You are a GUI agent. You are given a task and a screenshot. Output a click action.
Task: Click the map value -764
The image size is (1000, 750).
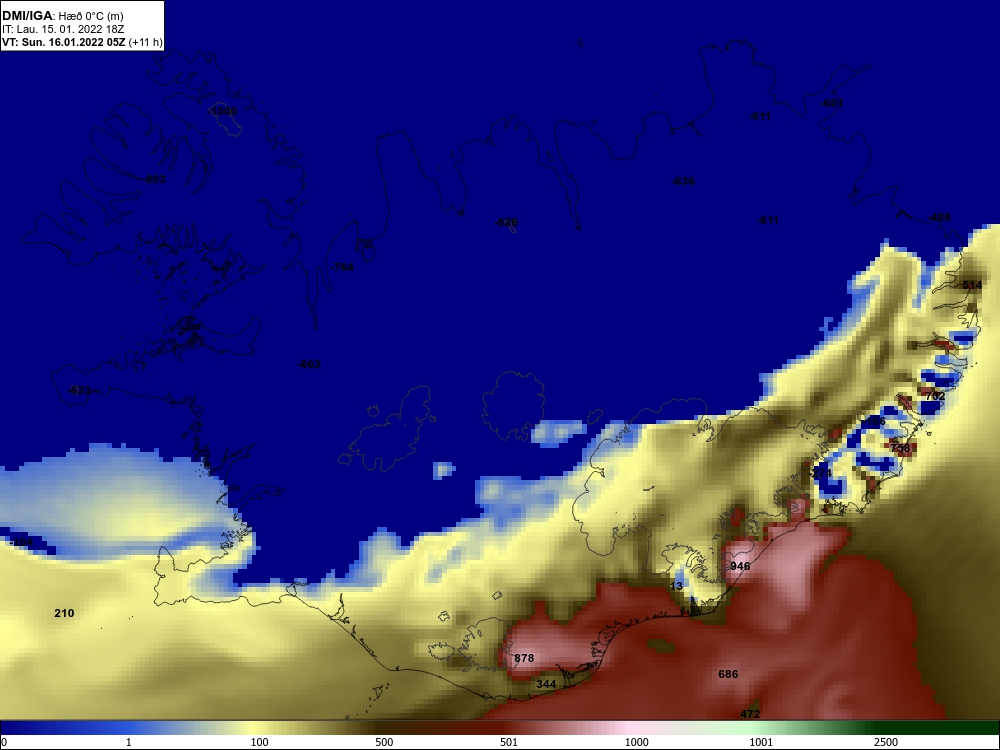(x=341, y=267)
